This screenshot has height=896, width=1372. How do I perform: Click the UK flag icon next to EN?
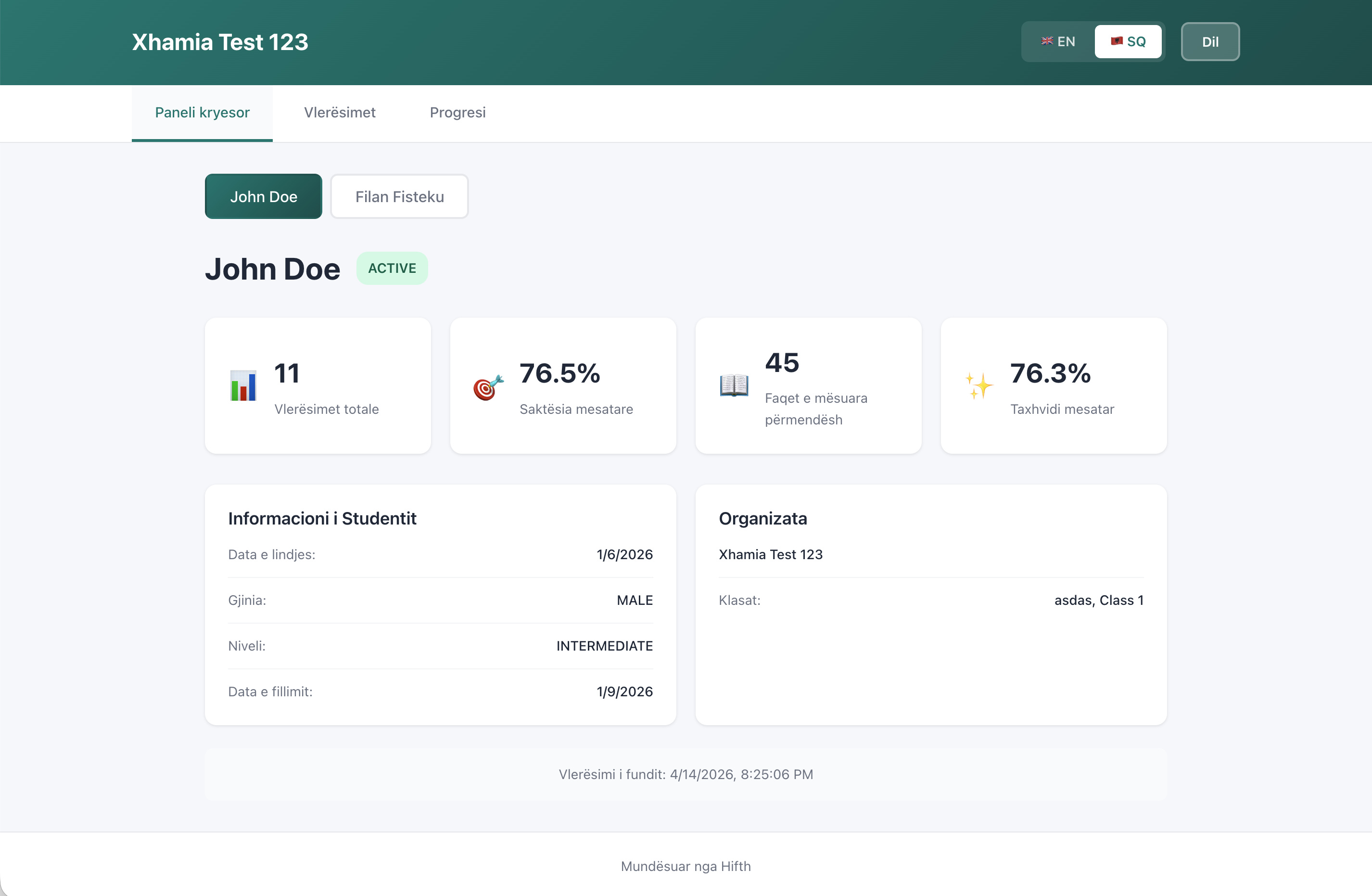coord(1047,41)
